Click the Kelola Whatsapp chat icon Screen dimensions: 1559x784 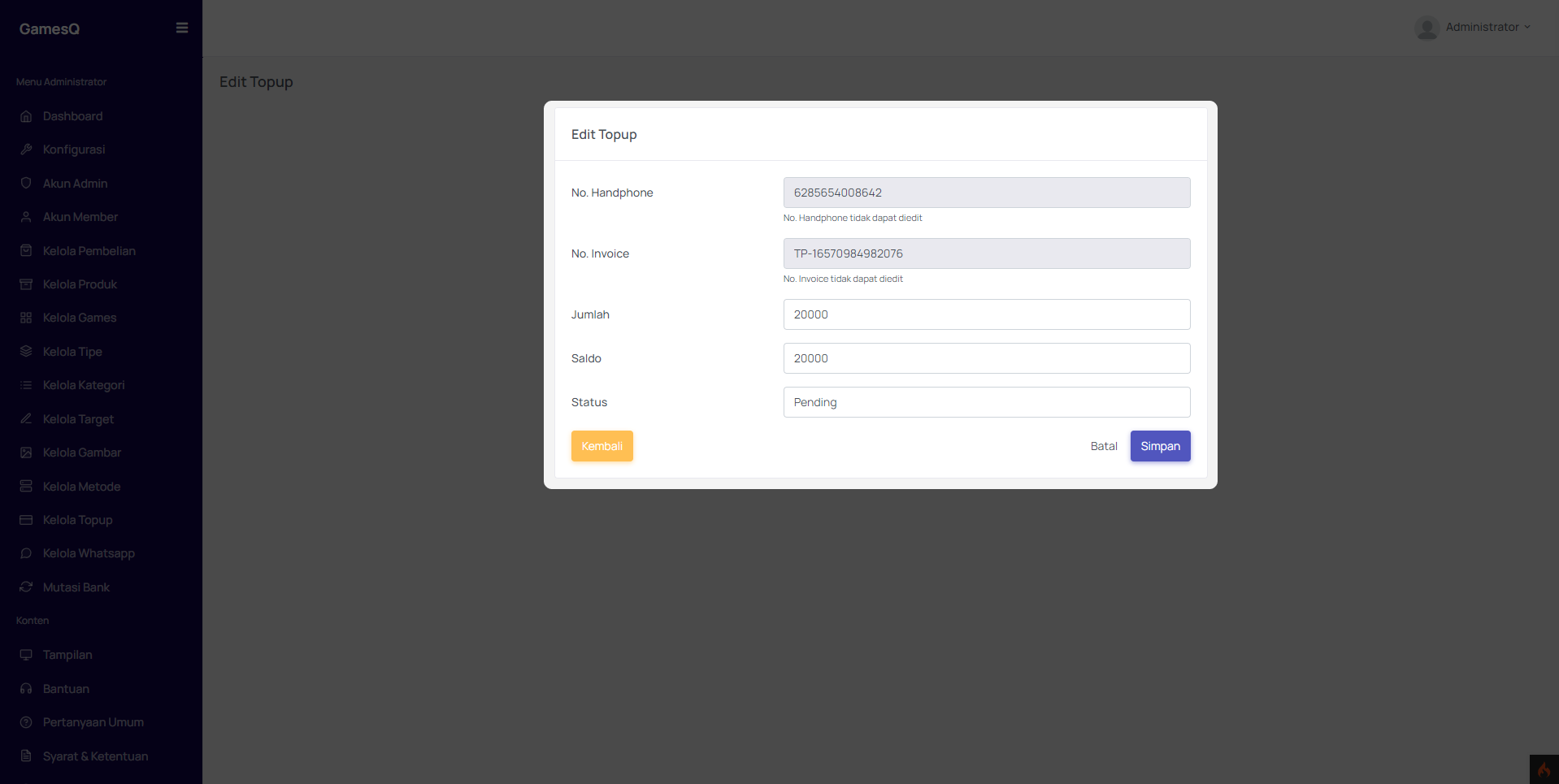26,553
